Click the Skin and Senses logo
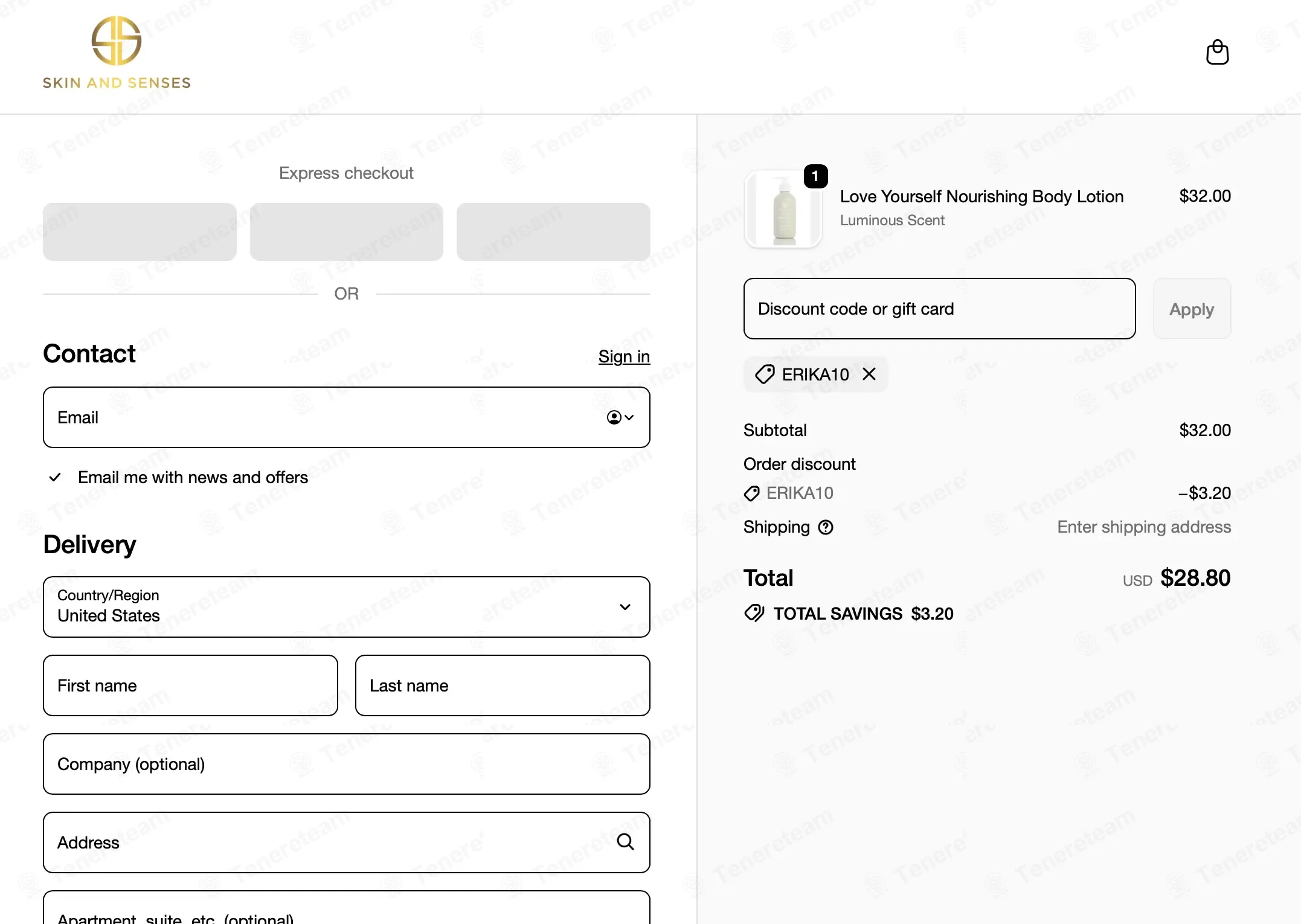Image resolution: width=1301 pixels, height=924 pixels. click(x=117, y=53)
